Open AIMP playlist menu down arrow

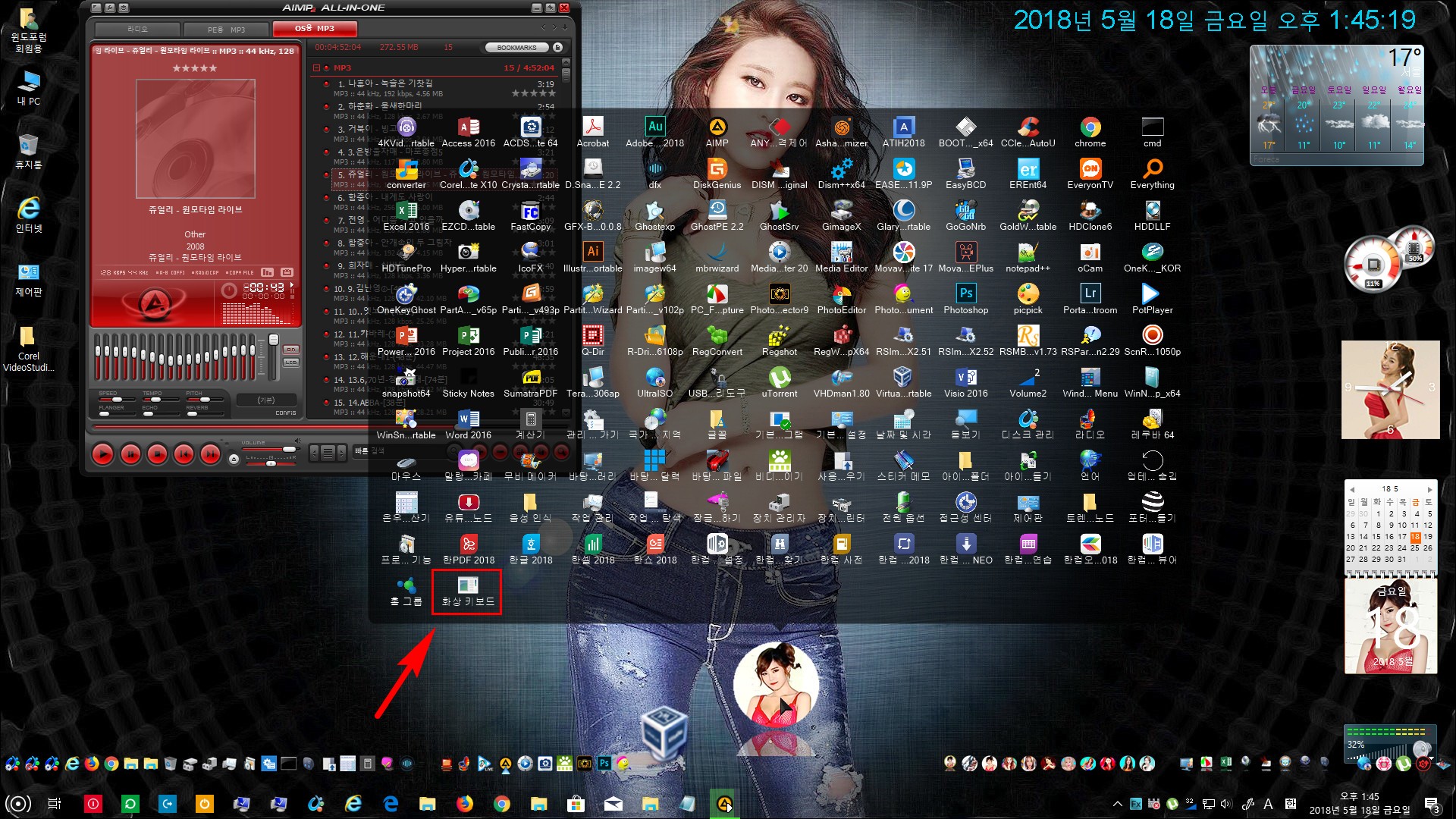(x=564, y=27)
